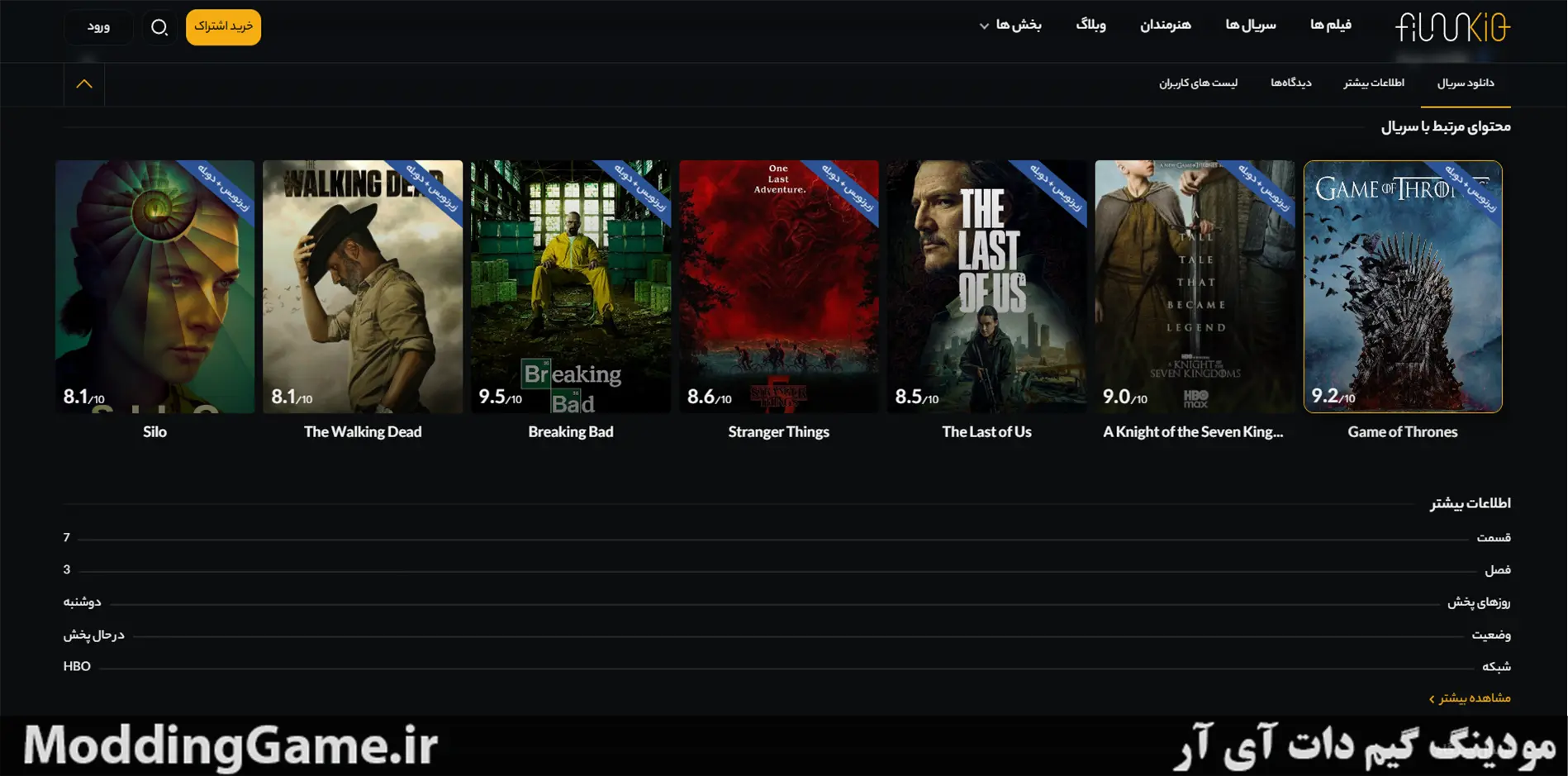The height and width of the screenshot is (776, 1568).
Task: Click the مشاهده بیشتر link
Action: 1470,698
